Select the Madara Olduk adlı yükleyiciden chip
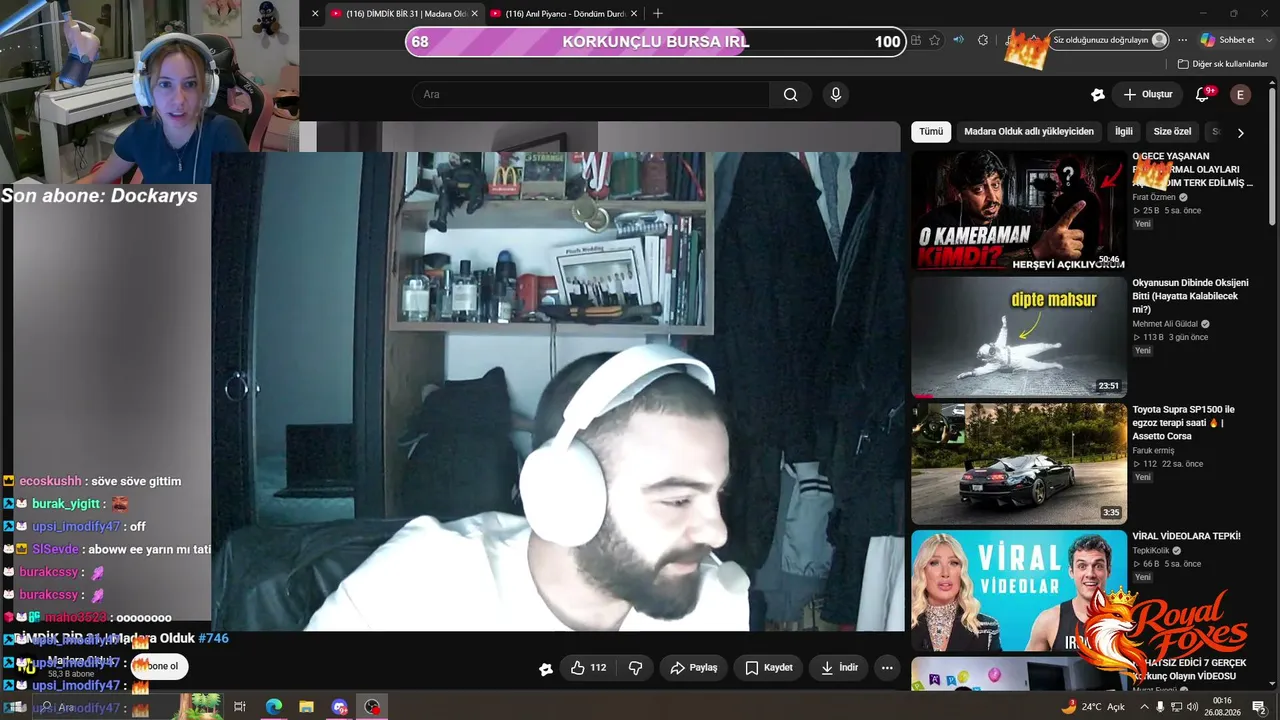Image resolution: width=1280 pixels, height=720 pixels. point(1029,132)
